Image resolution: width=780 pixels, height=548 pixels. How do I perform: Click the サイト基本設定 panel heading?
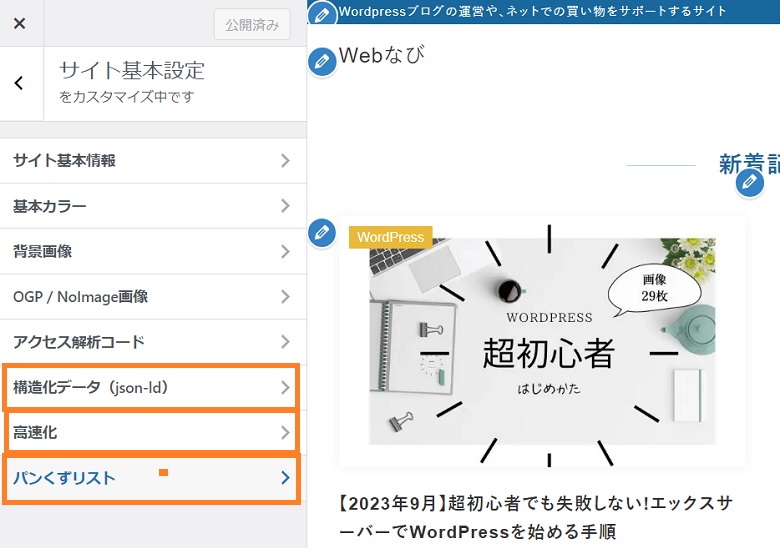[x=132, y=71]
